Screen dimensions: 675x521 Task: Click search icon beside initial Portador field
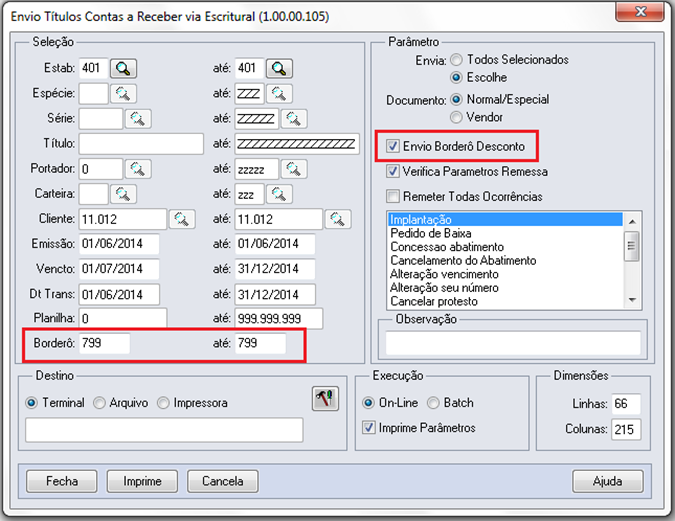click(x=138, y=169)
